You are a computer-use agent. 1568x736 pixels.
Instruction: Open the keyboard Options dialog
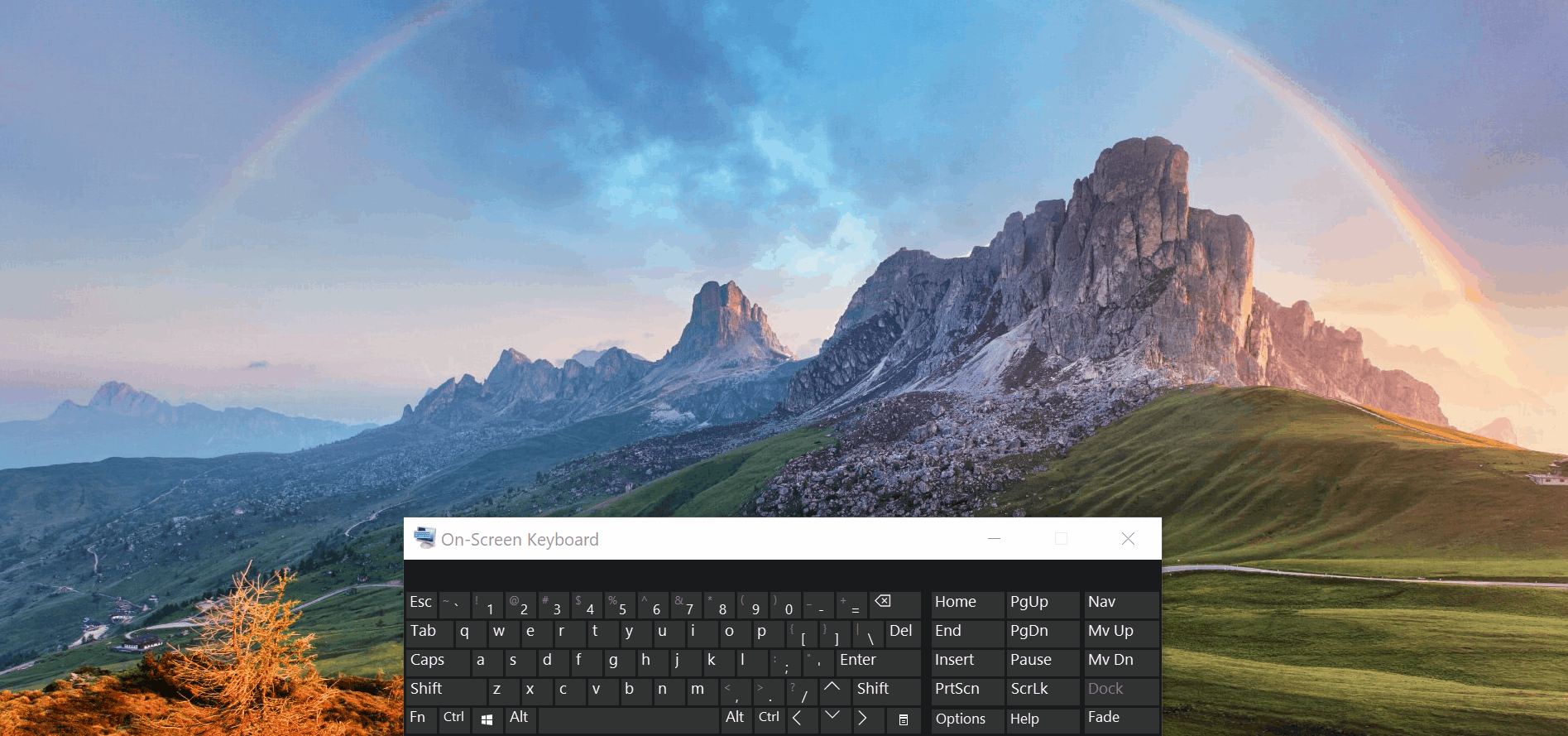(966, 719)
